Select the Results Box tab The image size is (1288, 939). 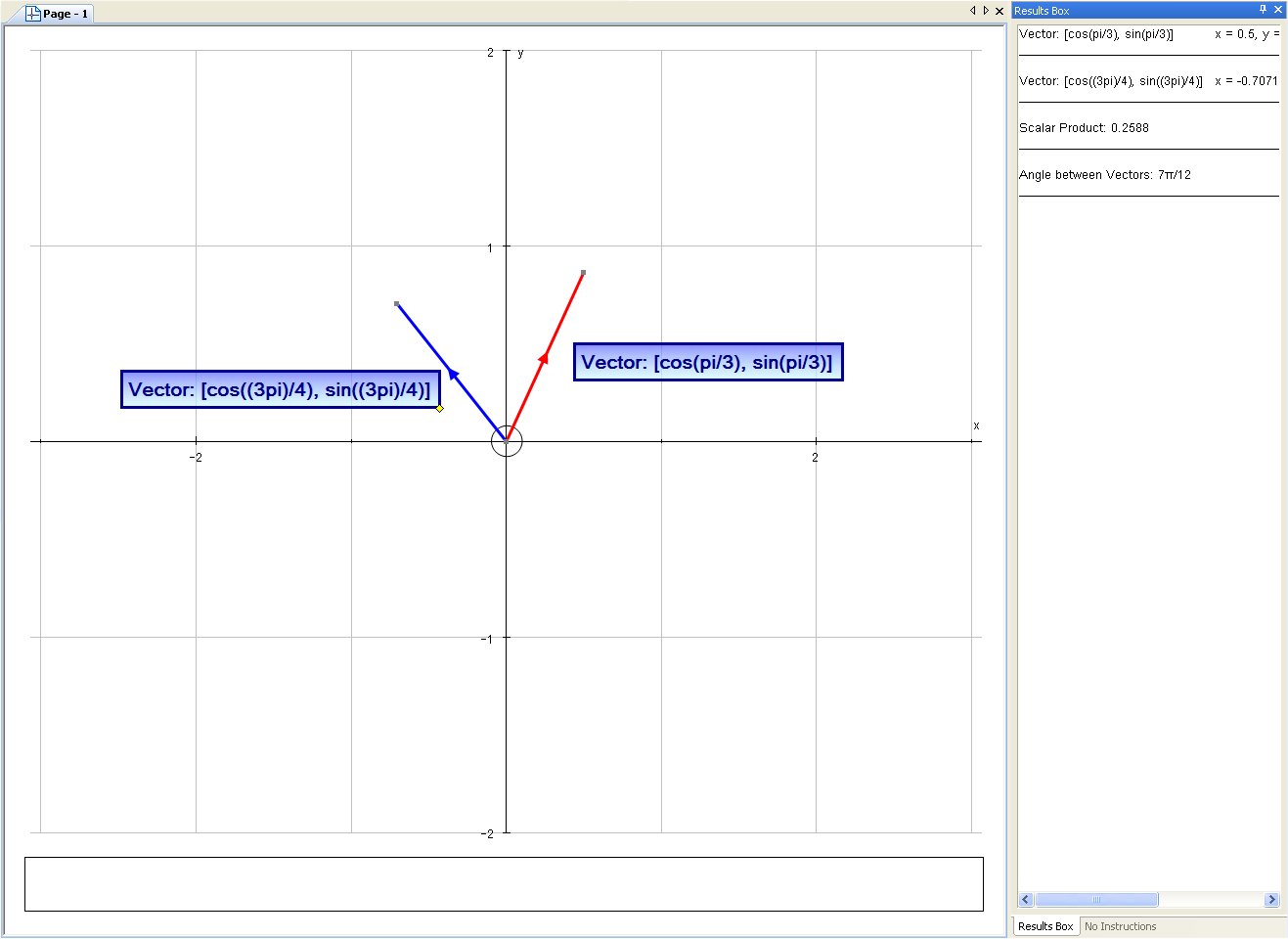[x=1044, y=926]
